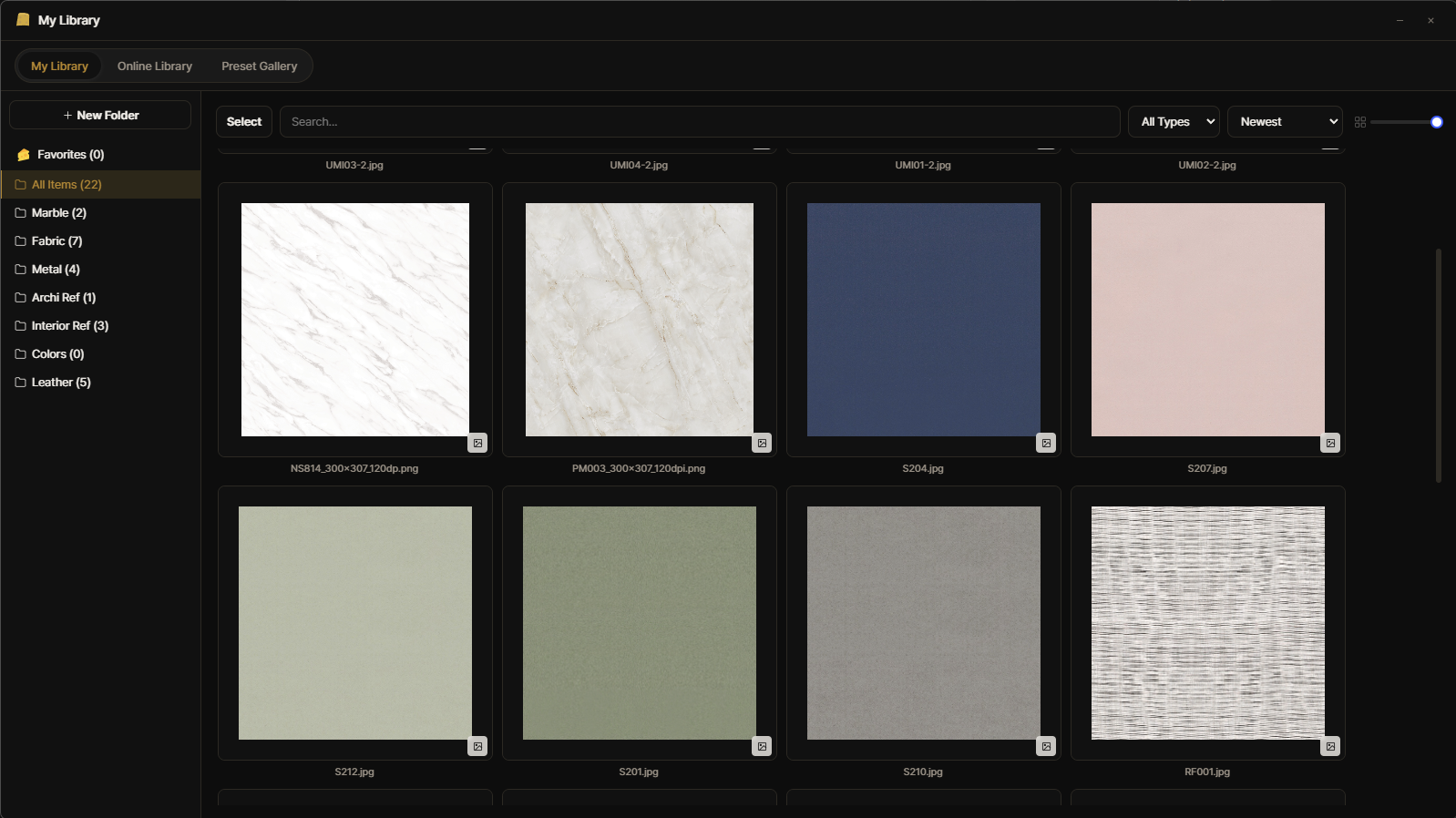This screenshot has height=818, width=1456.
Task: Click image type icon on NS814 marble thumbnail
Action: (x=477, y=444)
